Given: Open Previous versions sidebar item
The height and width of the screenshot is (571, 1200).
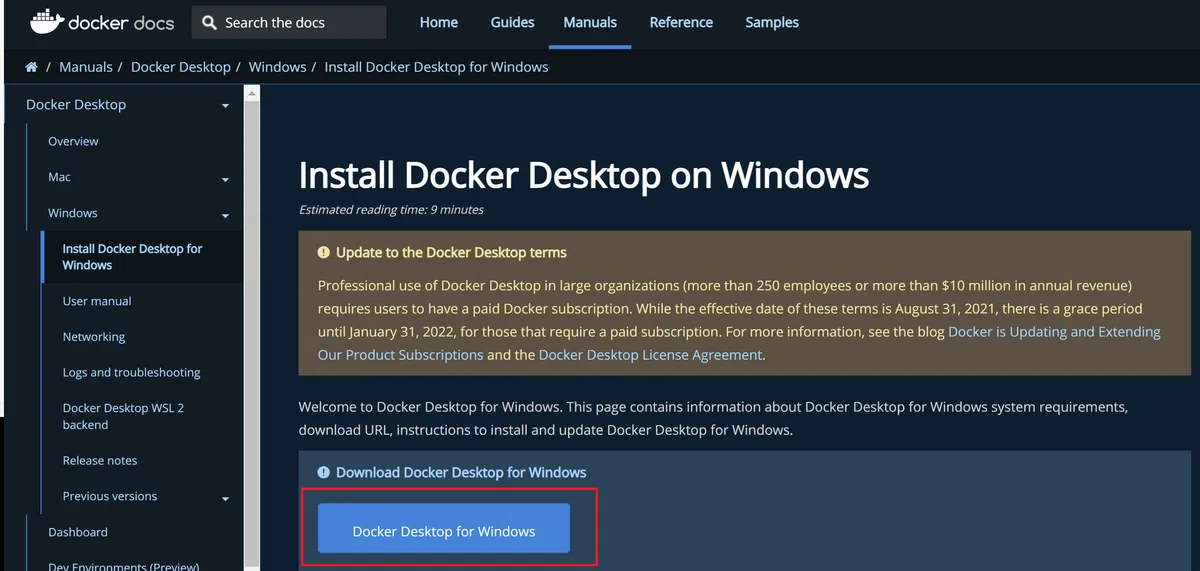Looking at the screenshot, I should [x=110, y=496].
